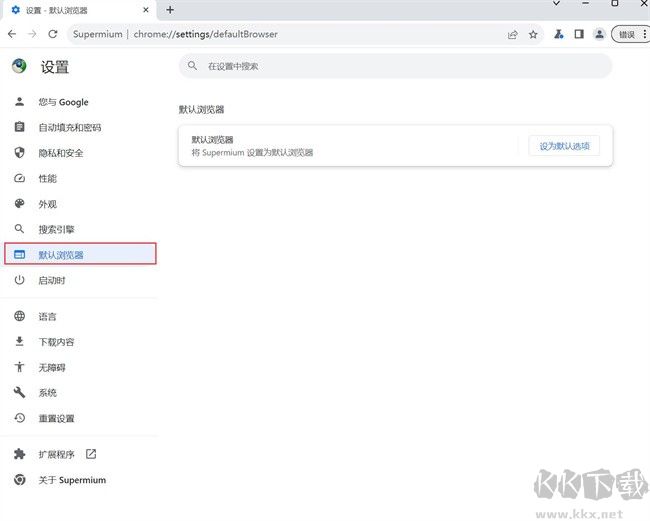Image resolution: width=650 pixels, height=521 pixels.
Task: Open the three-dot browser menu
Action: pyautogui.click(x=645, y=34)
